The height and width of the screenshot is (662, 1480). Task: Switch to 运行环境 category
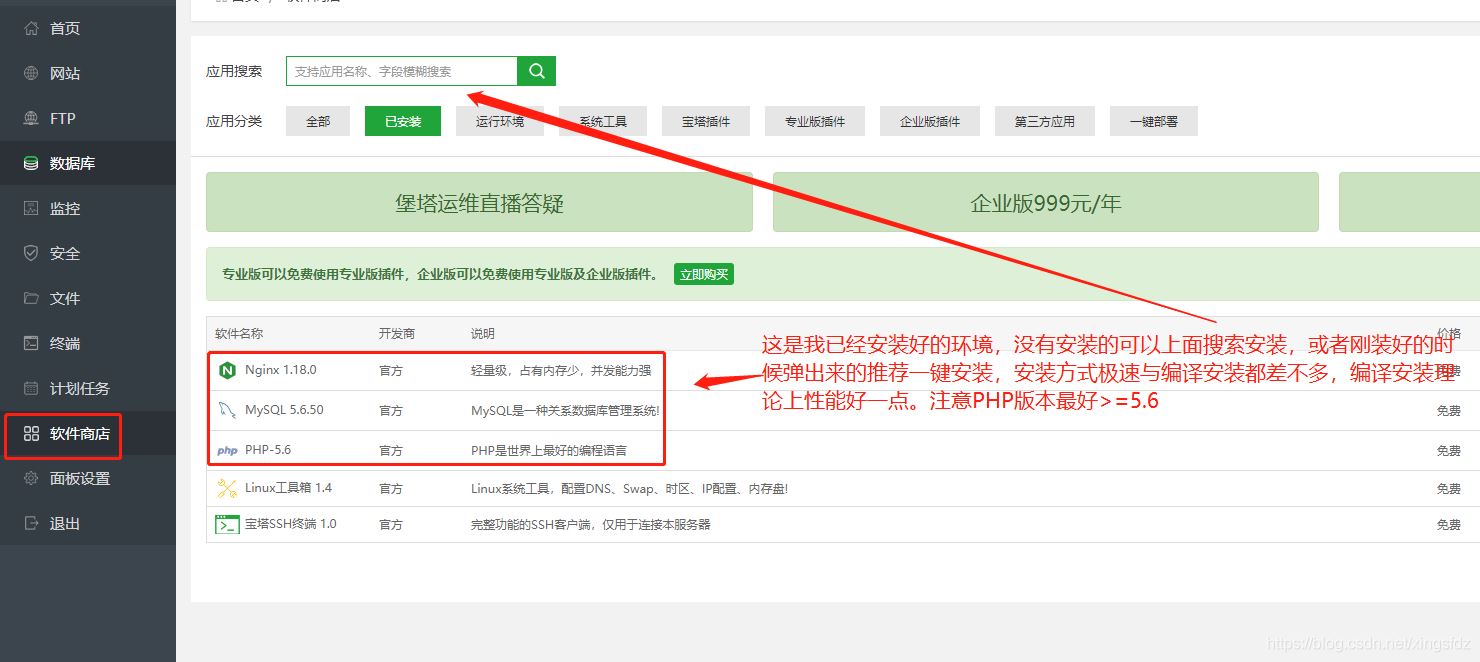(499, 121)
